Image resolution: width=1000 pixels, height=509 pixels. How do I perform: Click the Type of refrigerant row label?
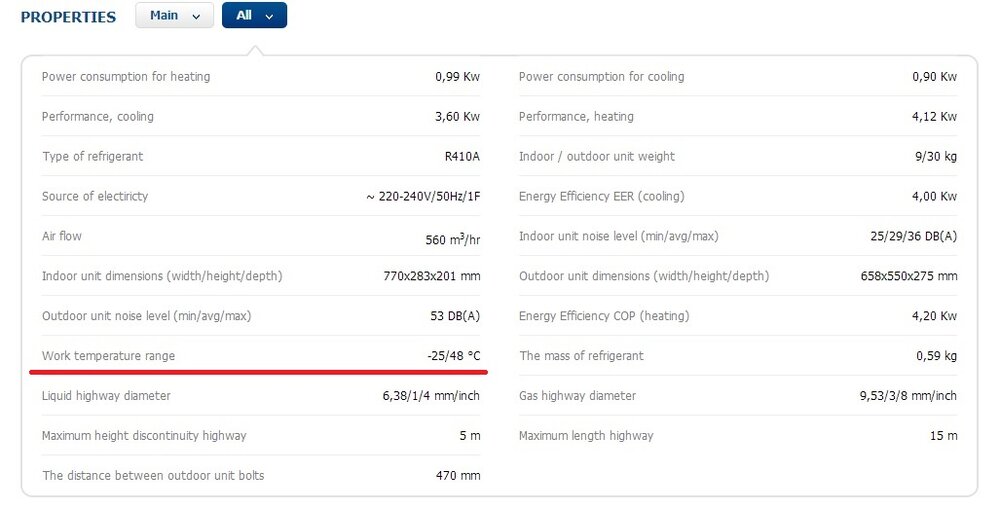[92, 156]
